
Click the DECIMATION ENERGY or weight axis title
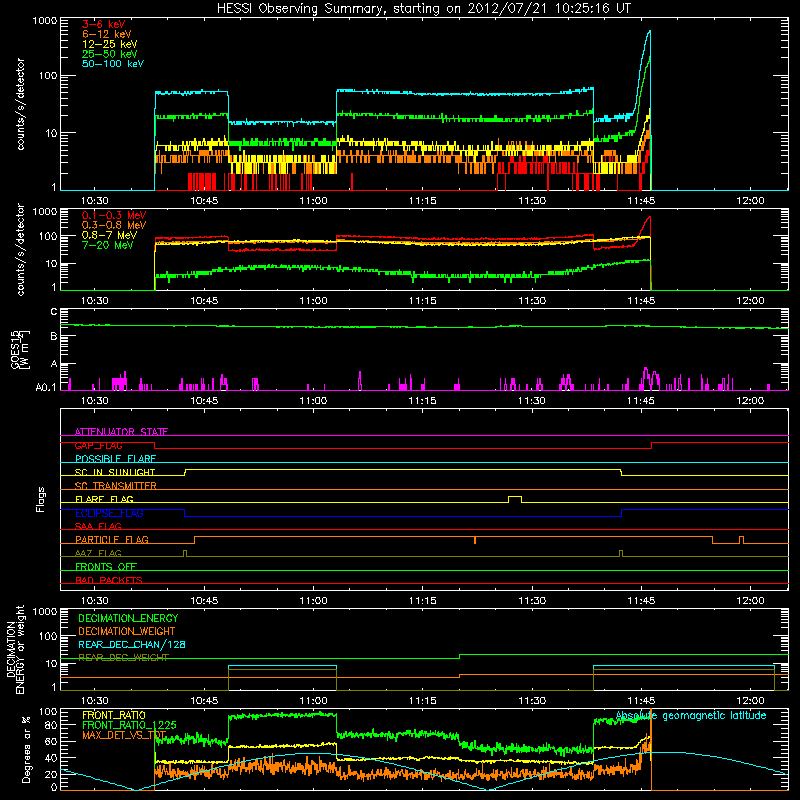[15, 649]
